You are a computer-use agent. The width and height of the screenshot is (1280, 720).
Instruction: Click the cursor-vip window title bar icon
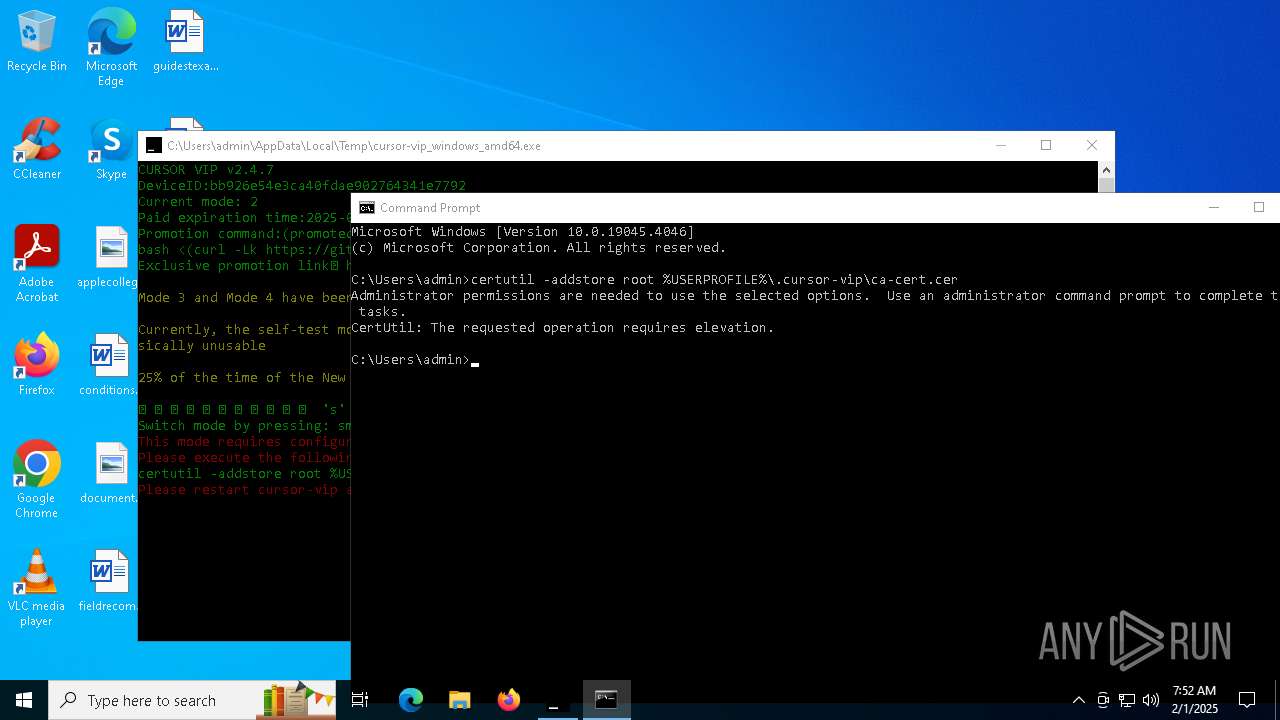153,145
